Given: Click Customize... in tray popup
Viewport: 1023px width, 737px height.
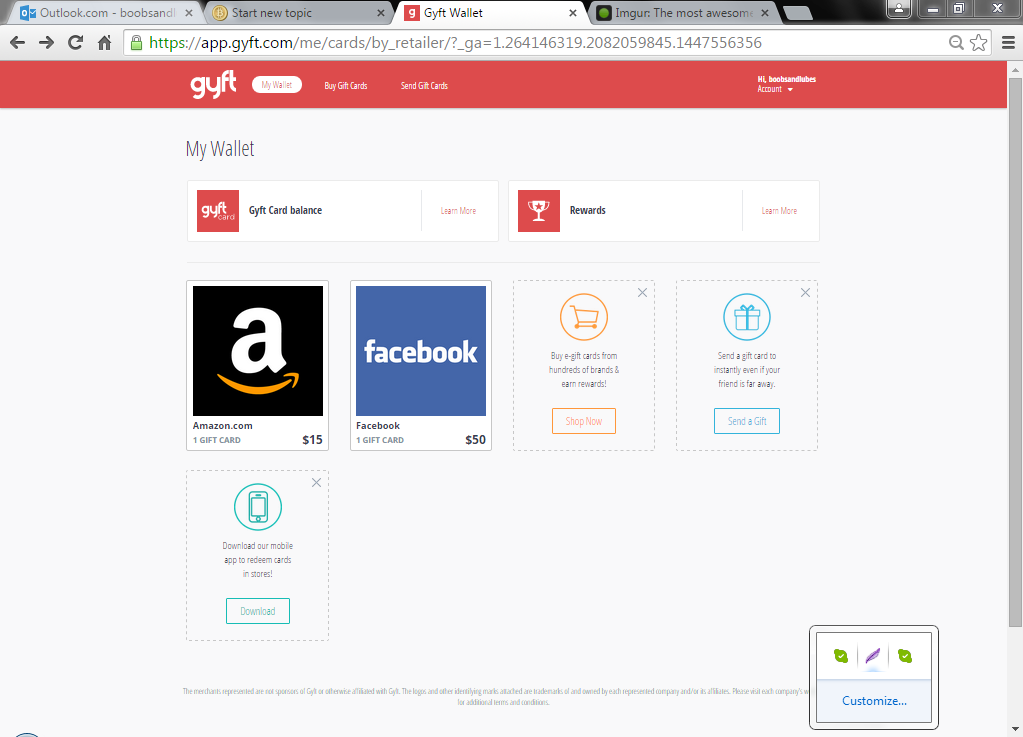Looking at the screenshot, I should (x=874, y=701).
